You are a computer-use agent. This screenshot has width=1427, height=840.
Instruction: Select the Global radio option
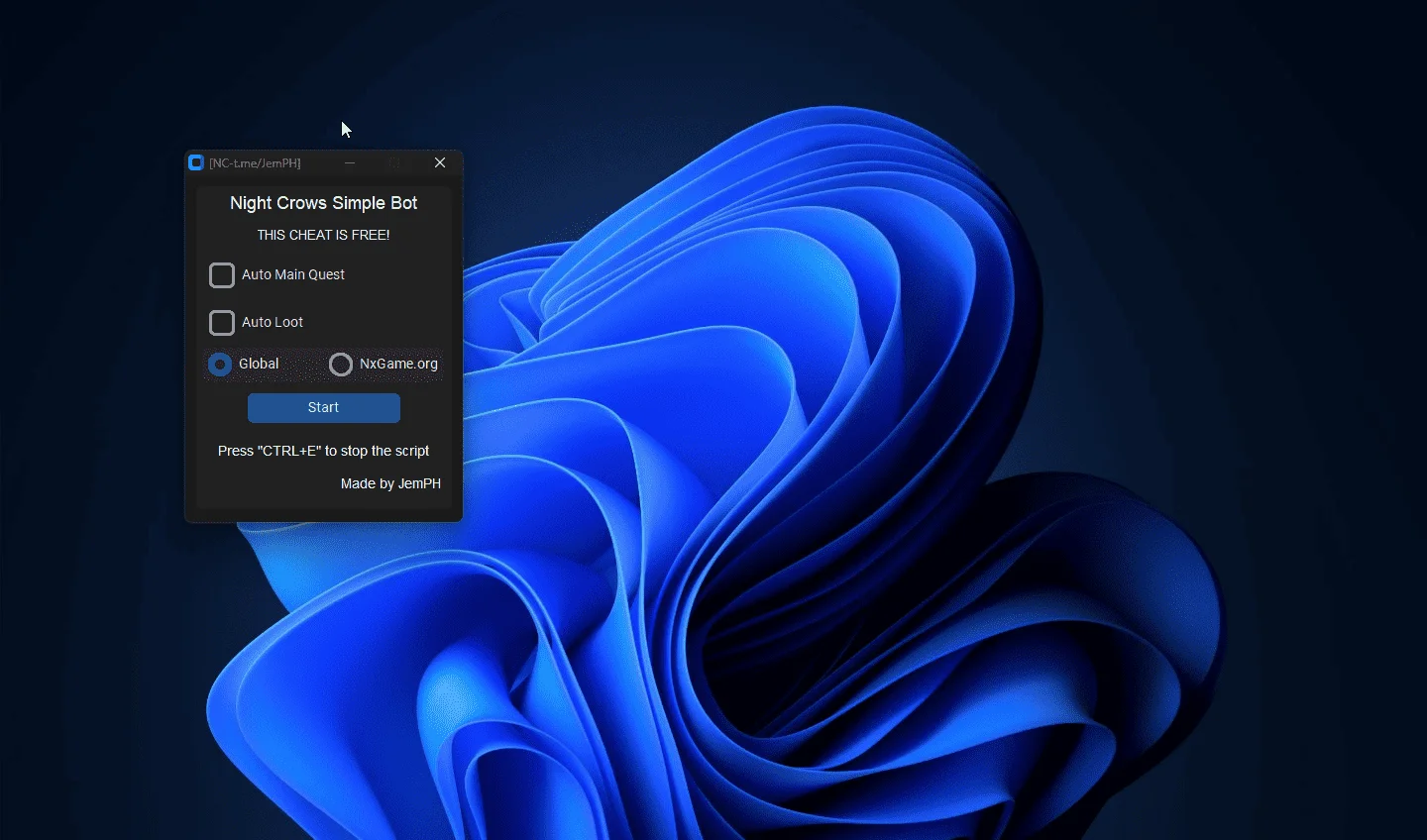220,365
